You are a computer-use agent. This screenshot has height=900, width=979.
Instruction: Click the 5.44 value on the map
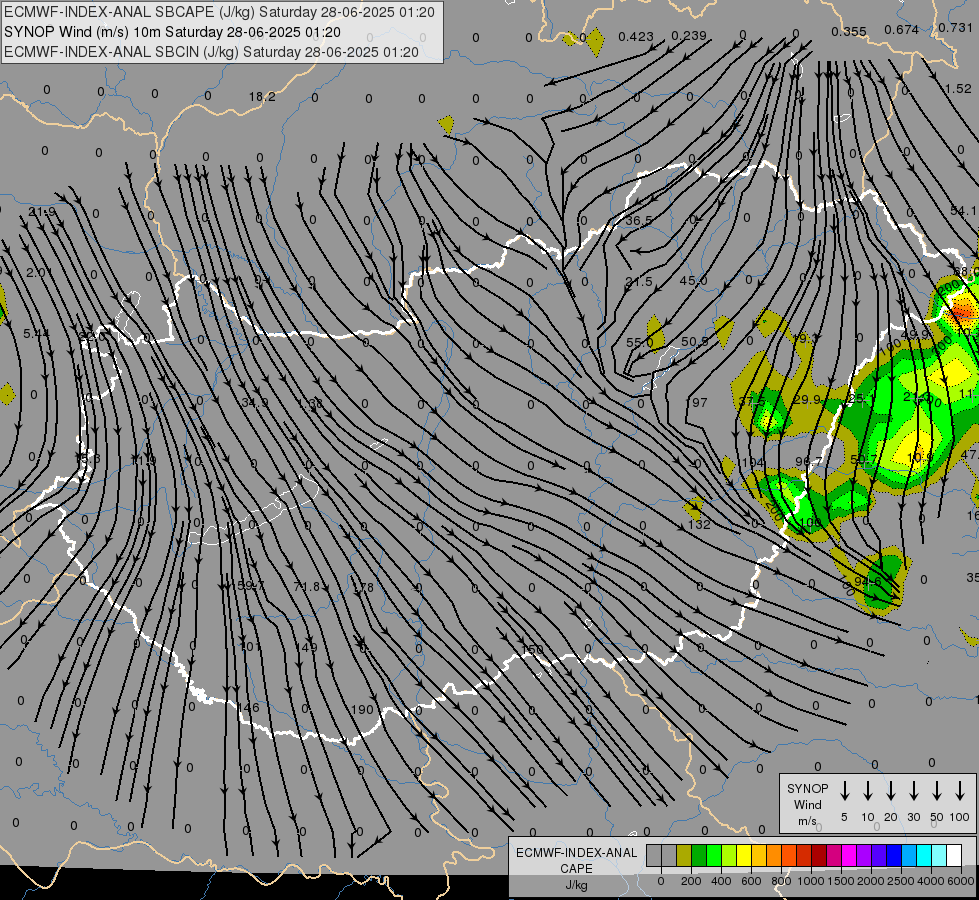coord(36,334)
